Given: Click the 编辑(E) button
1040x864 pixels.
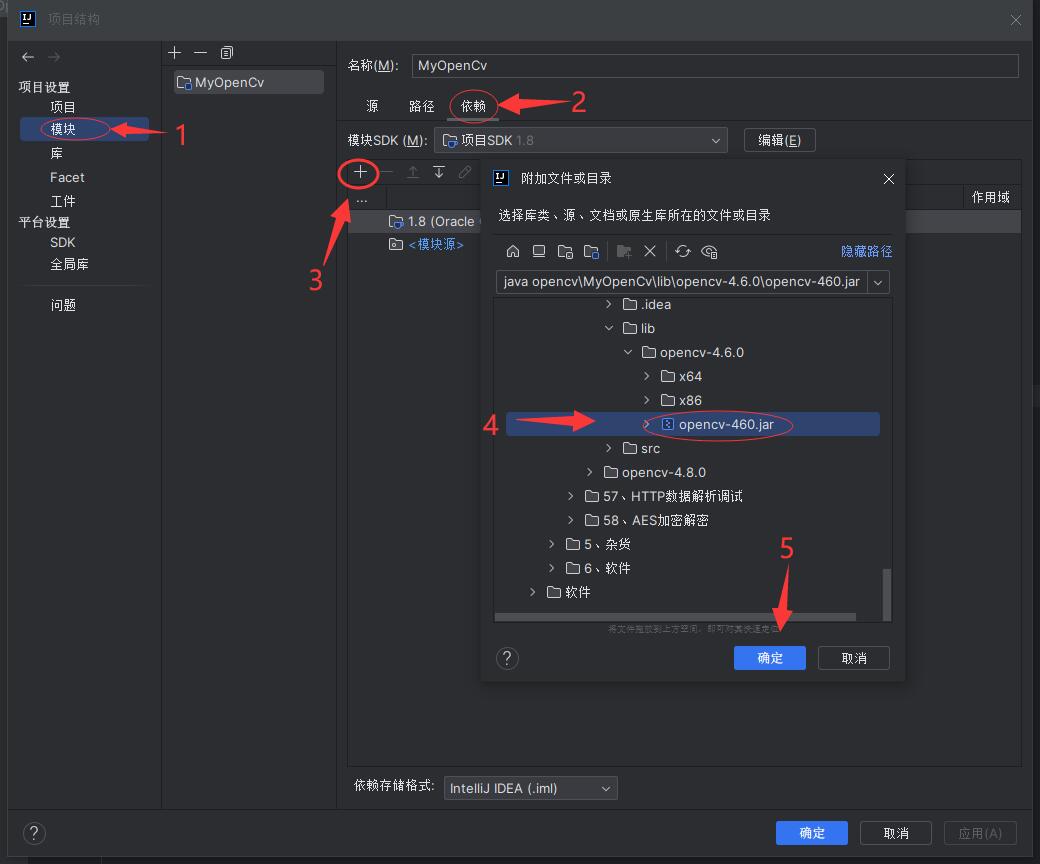Looking at the screenshot, I should pyautogui.click(x=779, y=141).
